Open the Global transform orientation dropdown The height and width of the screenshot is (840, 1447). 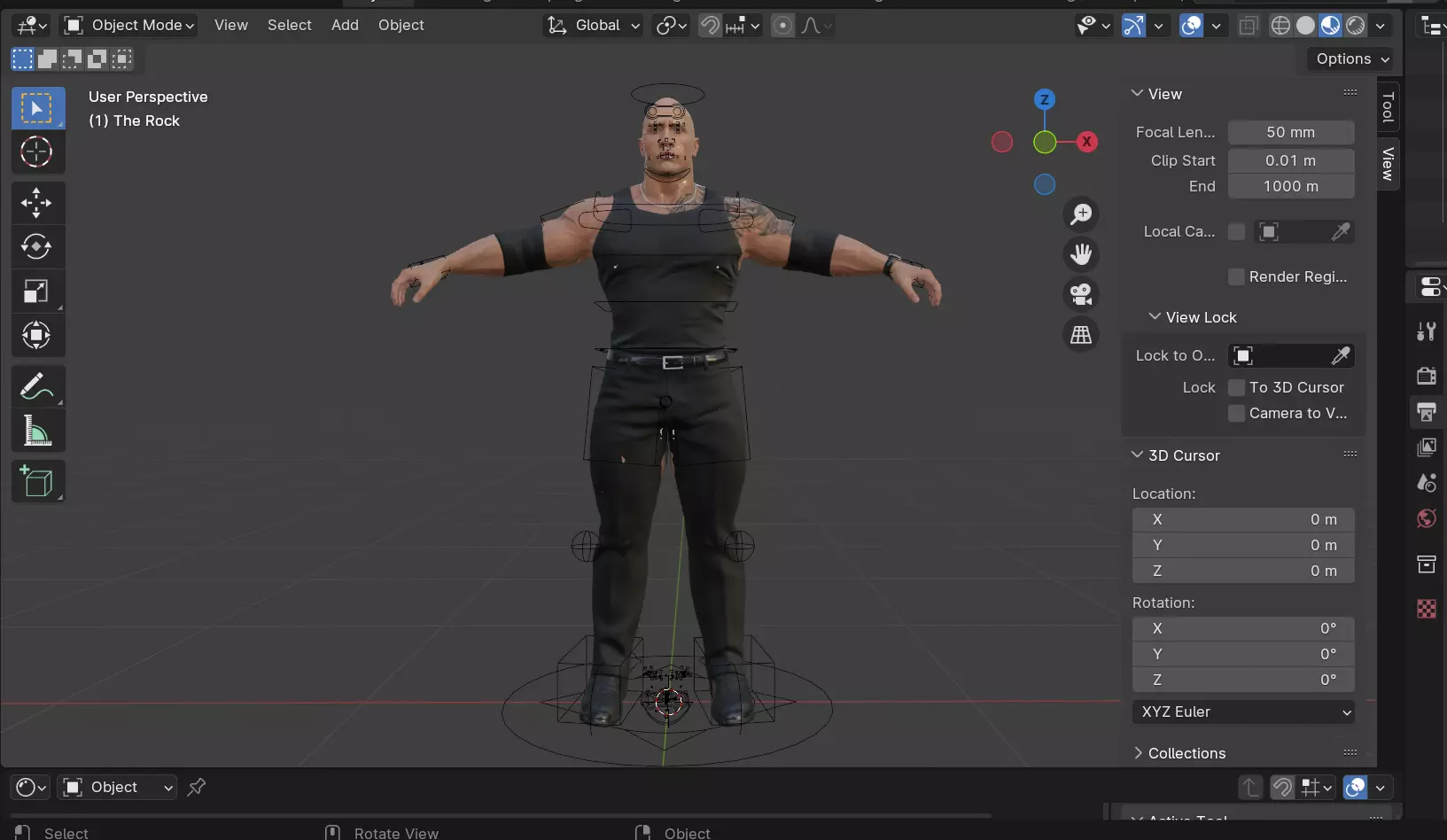click(593, 26)
